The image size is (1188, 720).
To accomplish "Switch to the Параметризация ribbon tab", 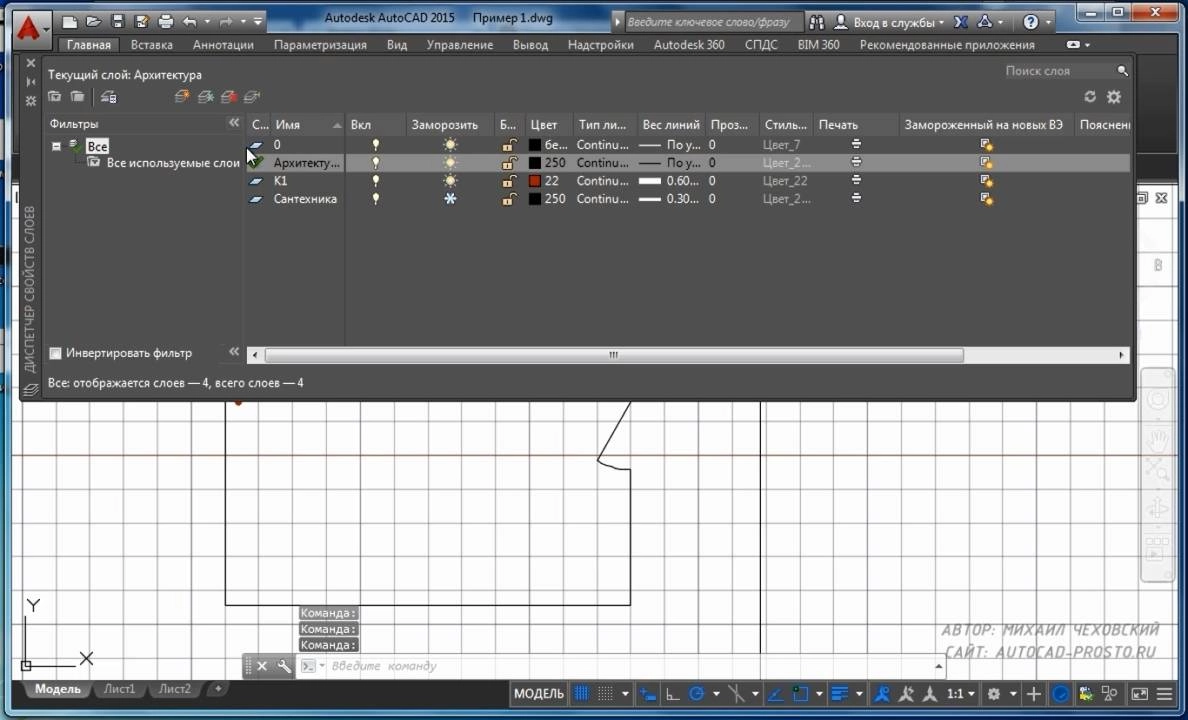I will coord(320,45).
